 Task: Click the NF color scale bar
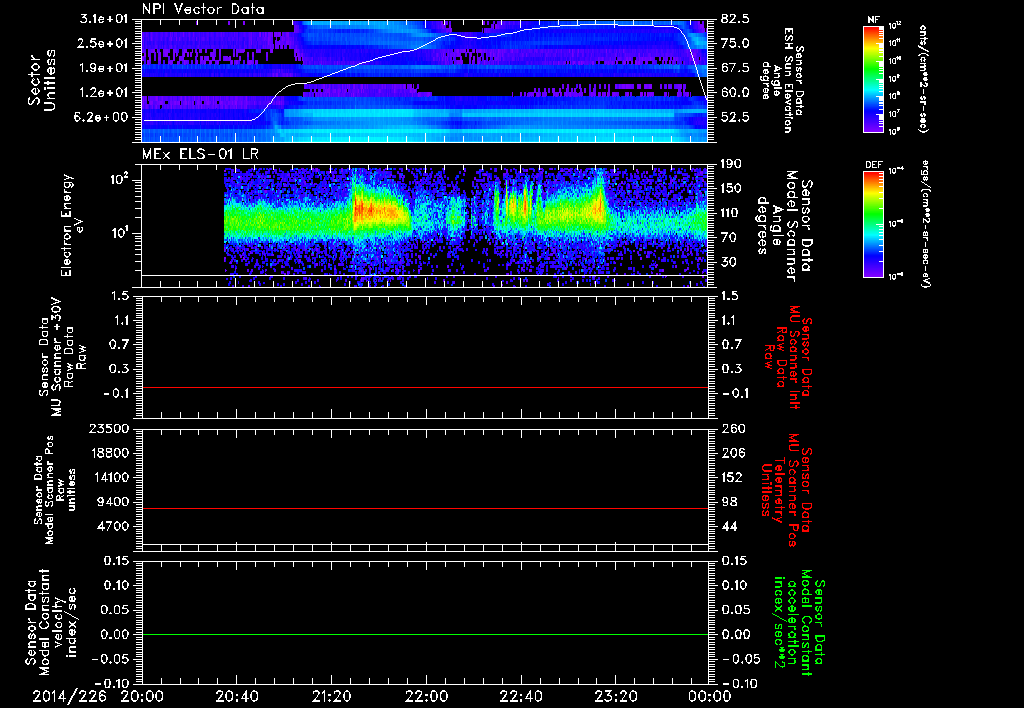coord(873,78)
